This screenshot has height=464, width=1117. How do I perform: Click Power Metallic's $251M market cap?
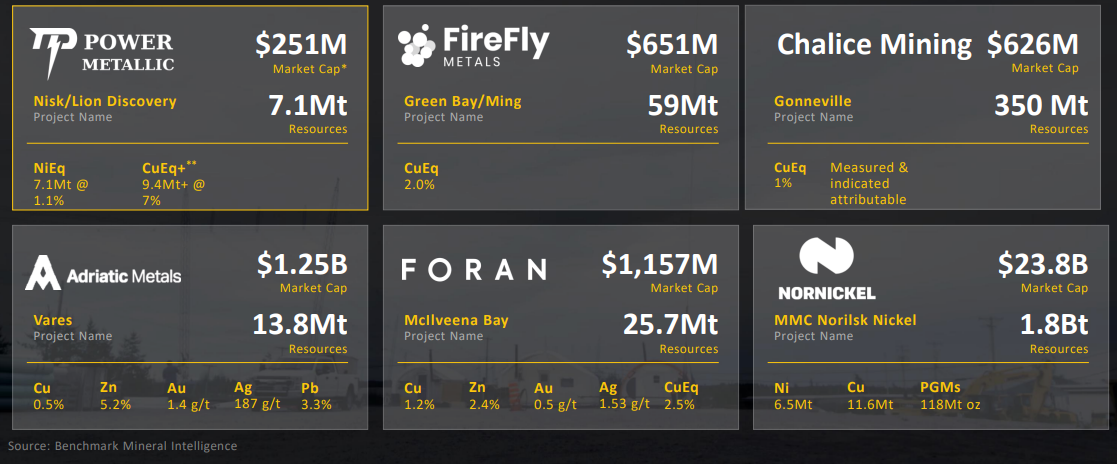pos(301,44)
